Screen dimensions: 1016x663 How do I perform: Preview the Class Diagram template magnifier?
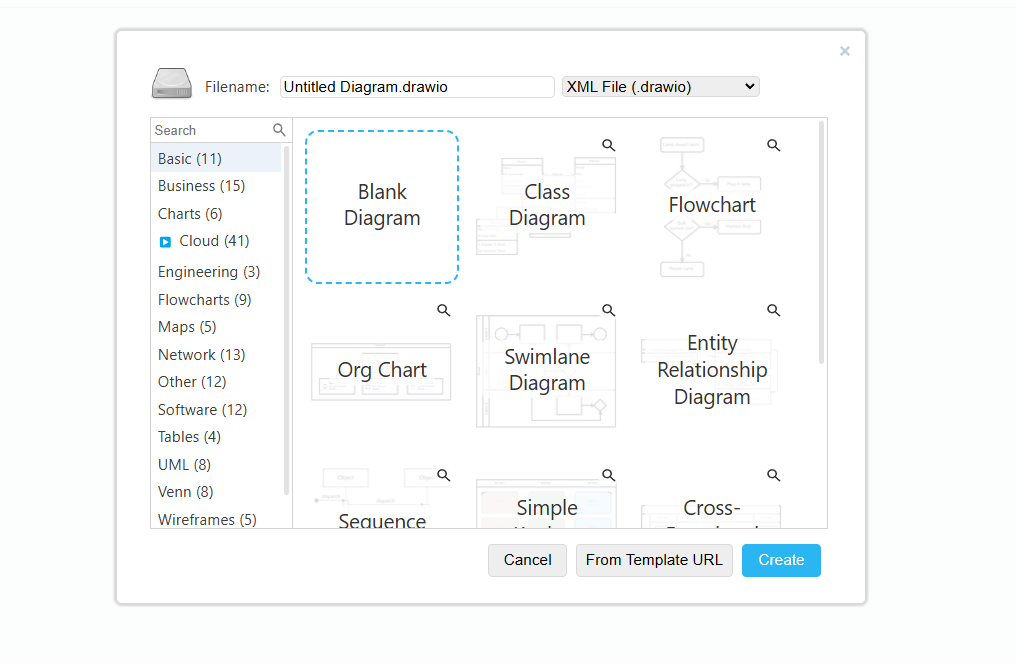(x=608, y=145)
